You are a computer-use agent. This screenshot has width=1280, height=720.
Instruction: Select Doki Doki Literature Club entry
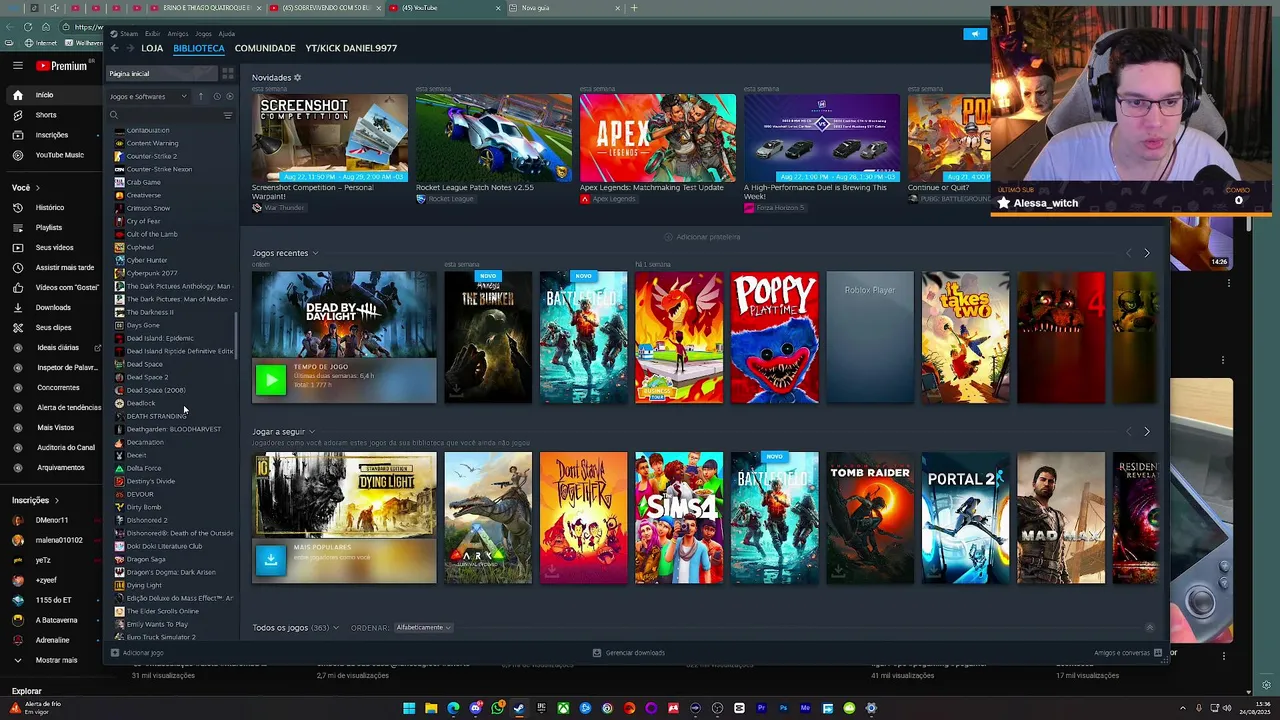pos(164,546)
